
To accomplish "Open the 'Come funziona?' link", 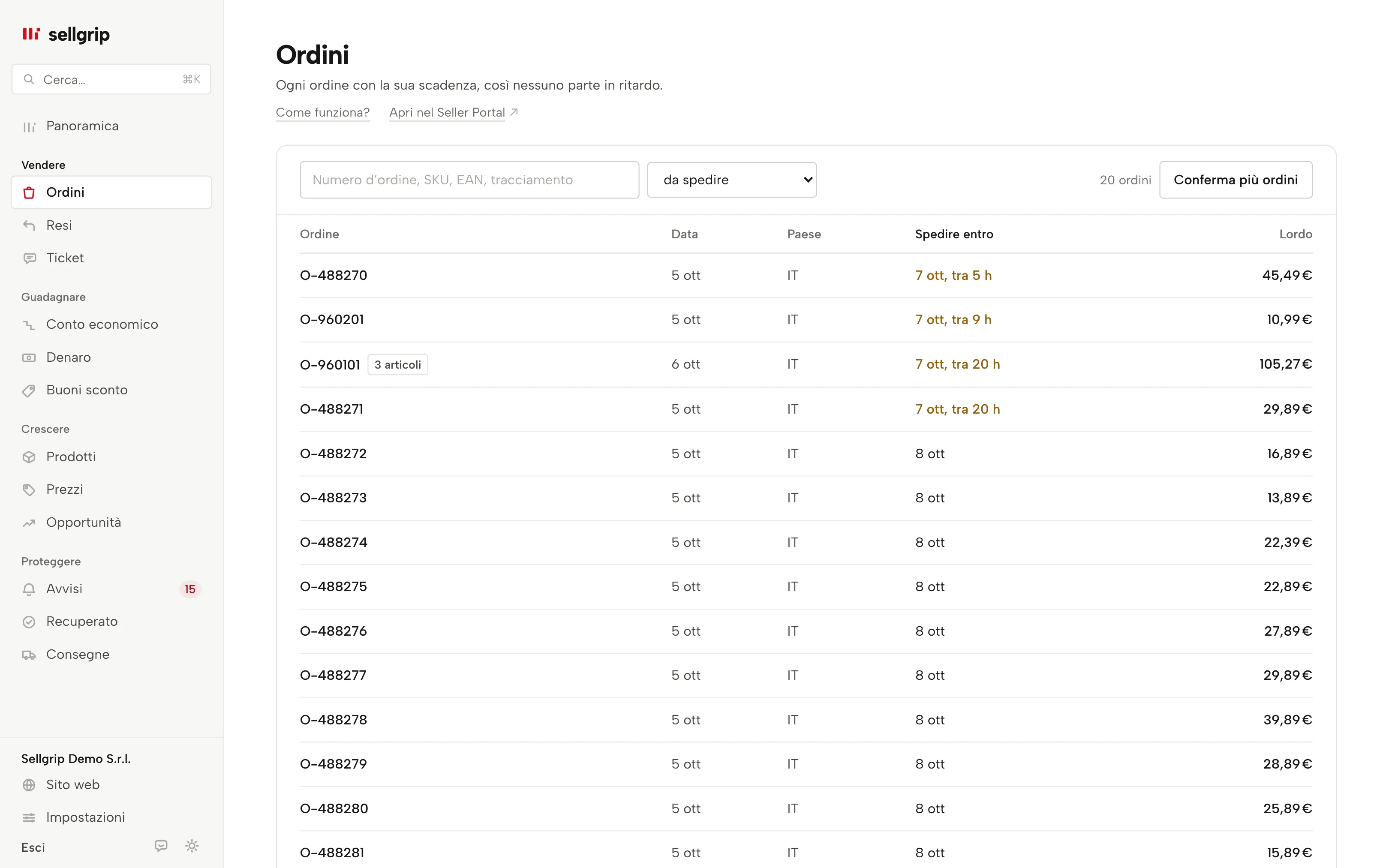I will 322,112.
